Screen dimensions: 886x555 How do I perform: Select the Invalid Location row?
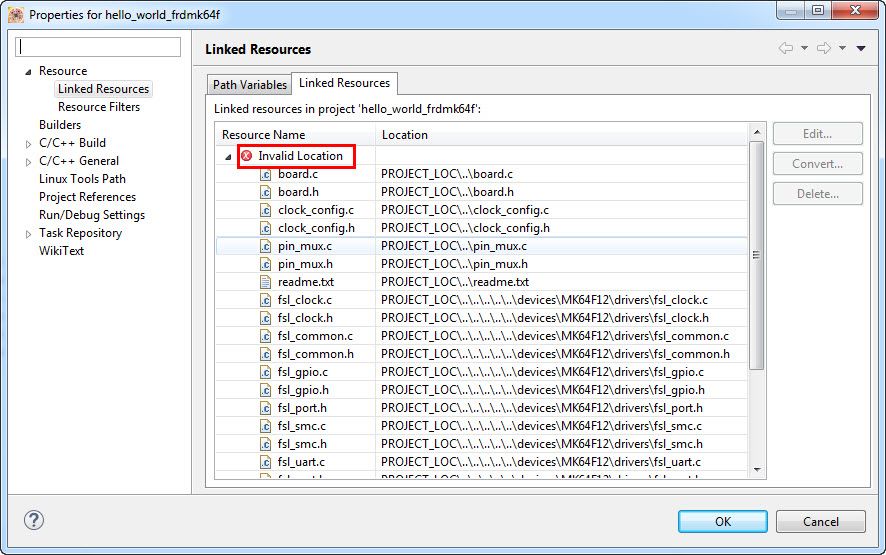(x=481, y=156)
